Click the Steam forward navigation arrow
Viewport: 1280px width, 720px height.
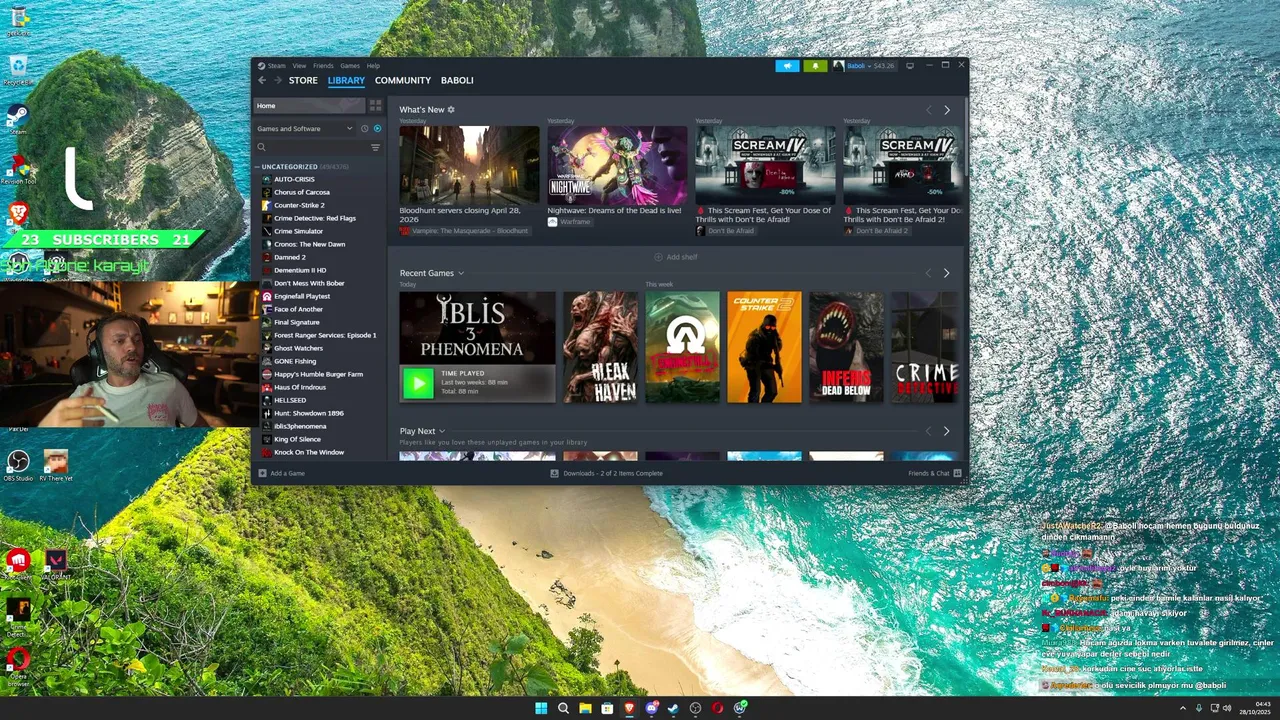coord(277,80)
